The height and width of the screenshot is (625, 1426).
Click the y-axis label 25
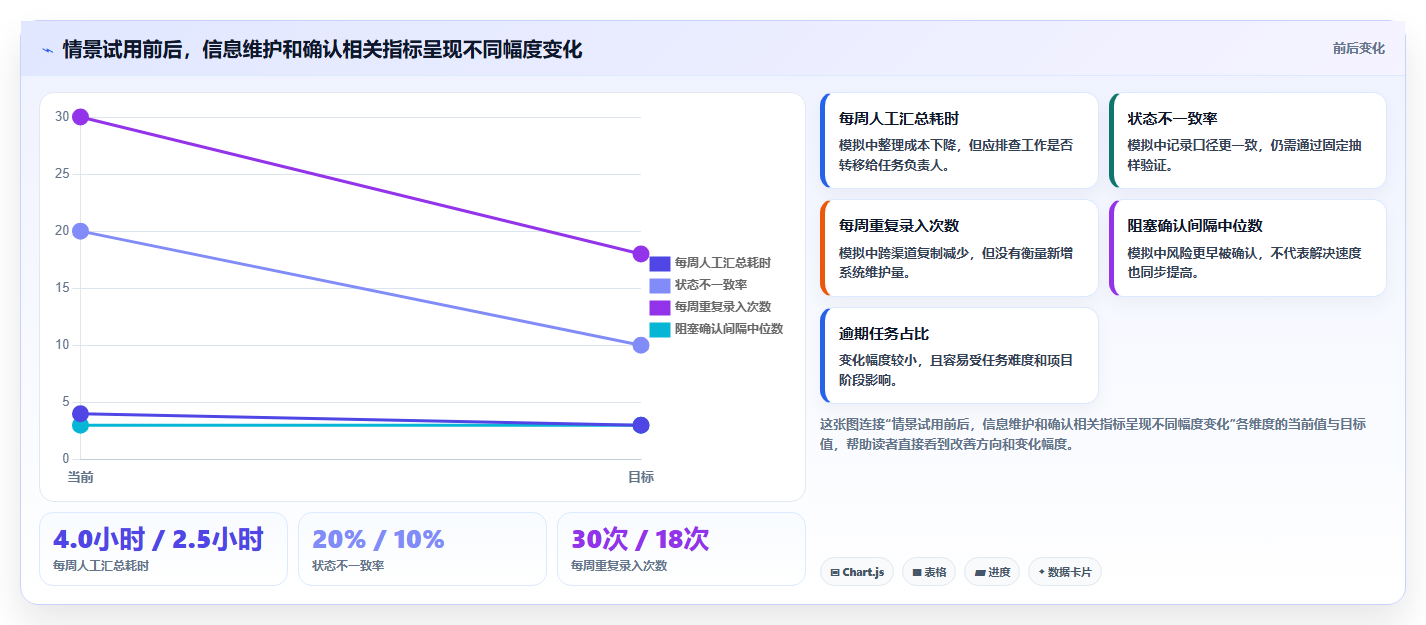coord(62,174)
